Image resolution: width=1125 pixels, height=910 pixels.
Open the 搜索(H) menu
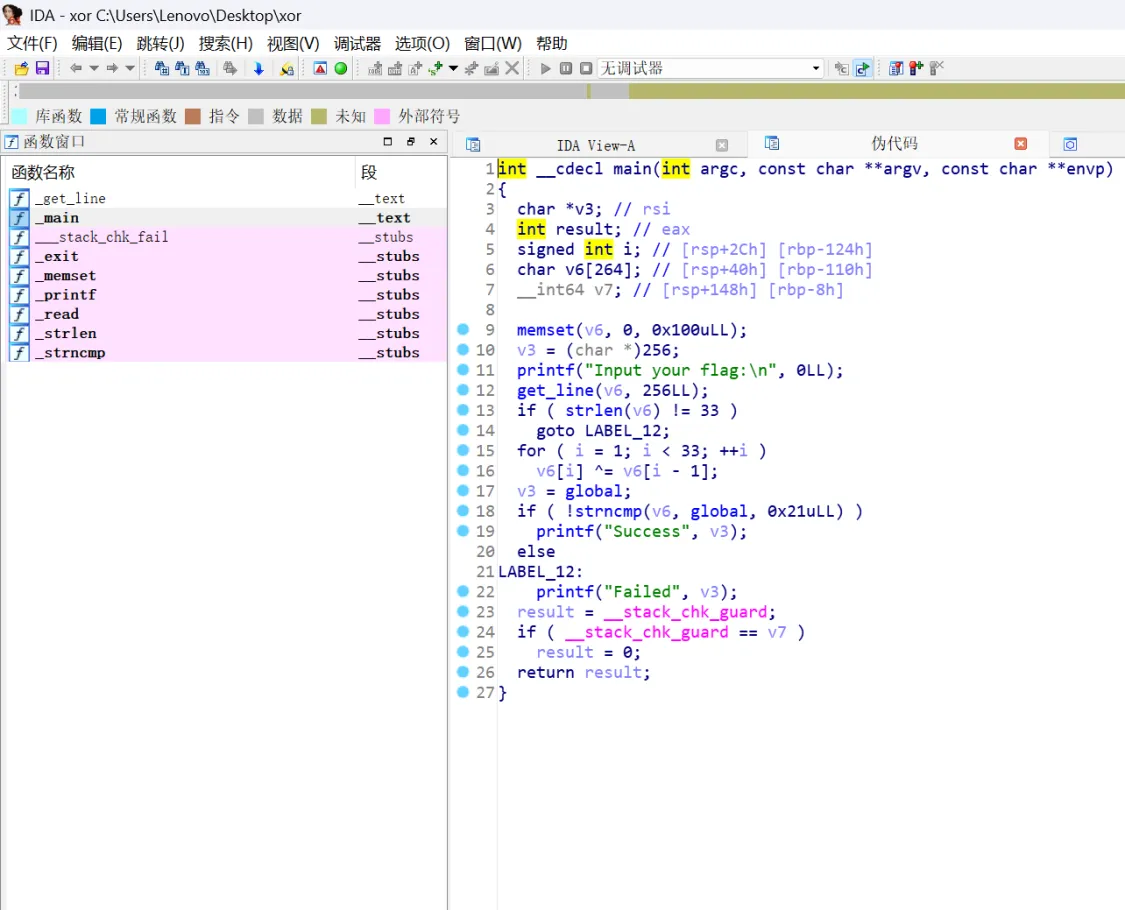click(225, 43)
